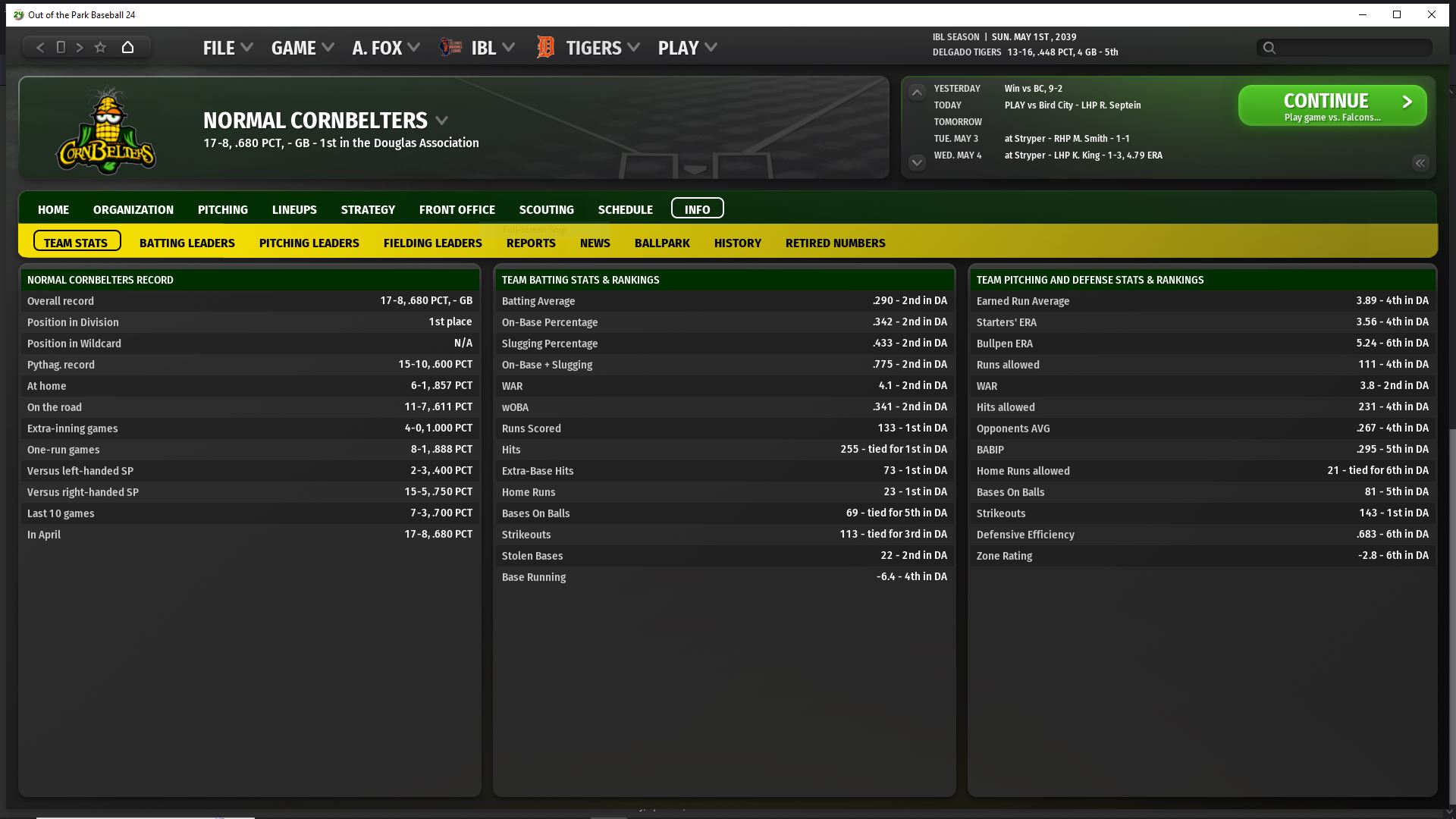Viewport: 1456px width, 819px height.
Task: Click the IBL league logo icon
Action: (x=450, y=48)
